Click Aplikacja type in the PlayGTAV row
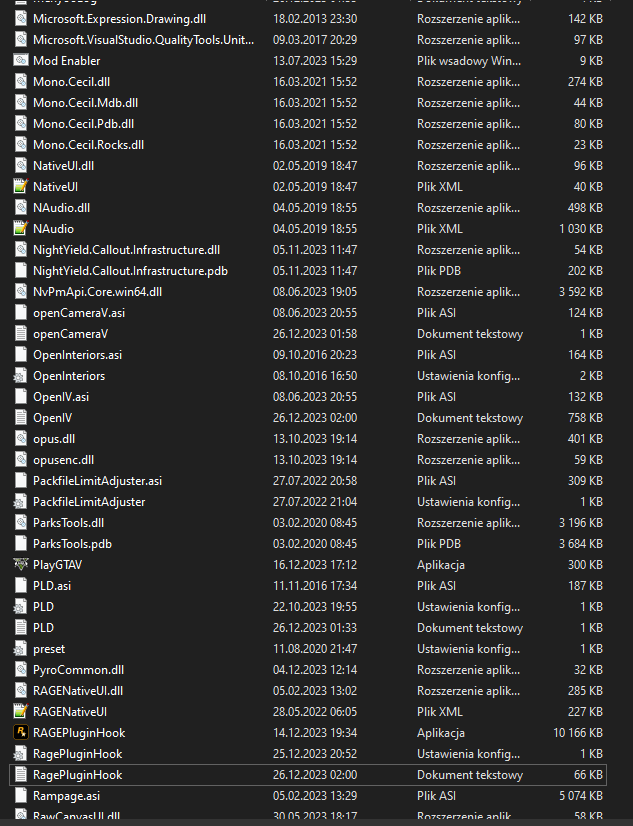Image resolution: width=633 pixels, height=826 pixels. click(441, 565)
